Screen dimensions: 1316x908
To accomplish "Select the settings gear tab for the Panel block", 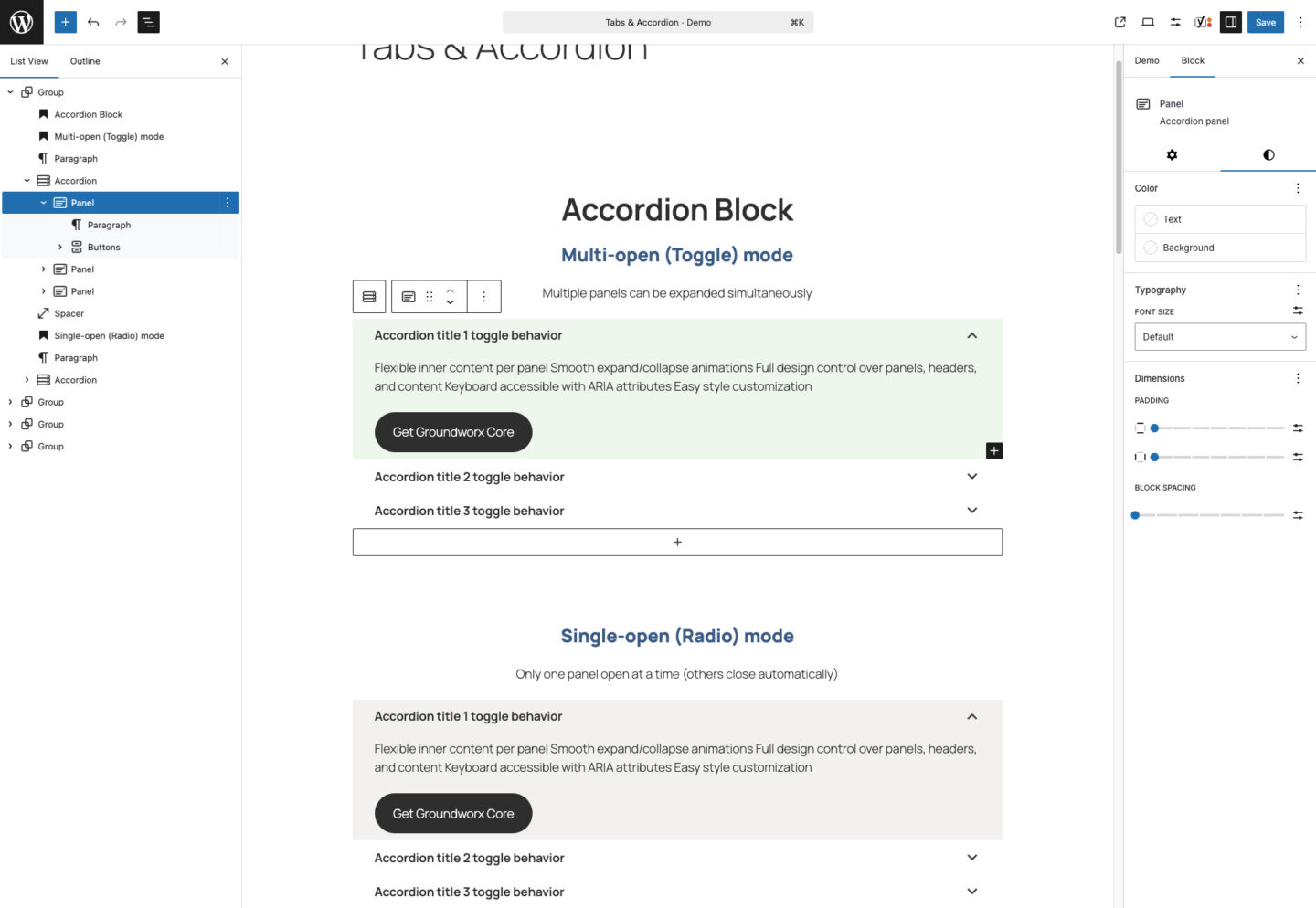I will coord(1173,155).
